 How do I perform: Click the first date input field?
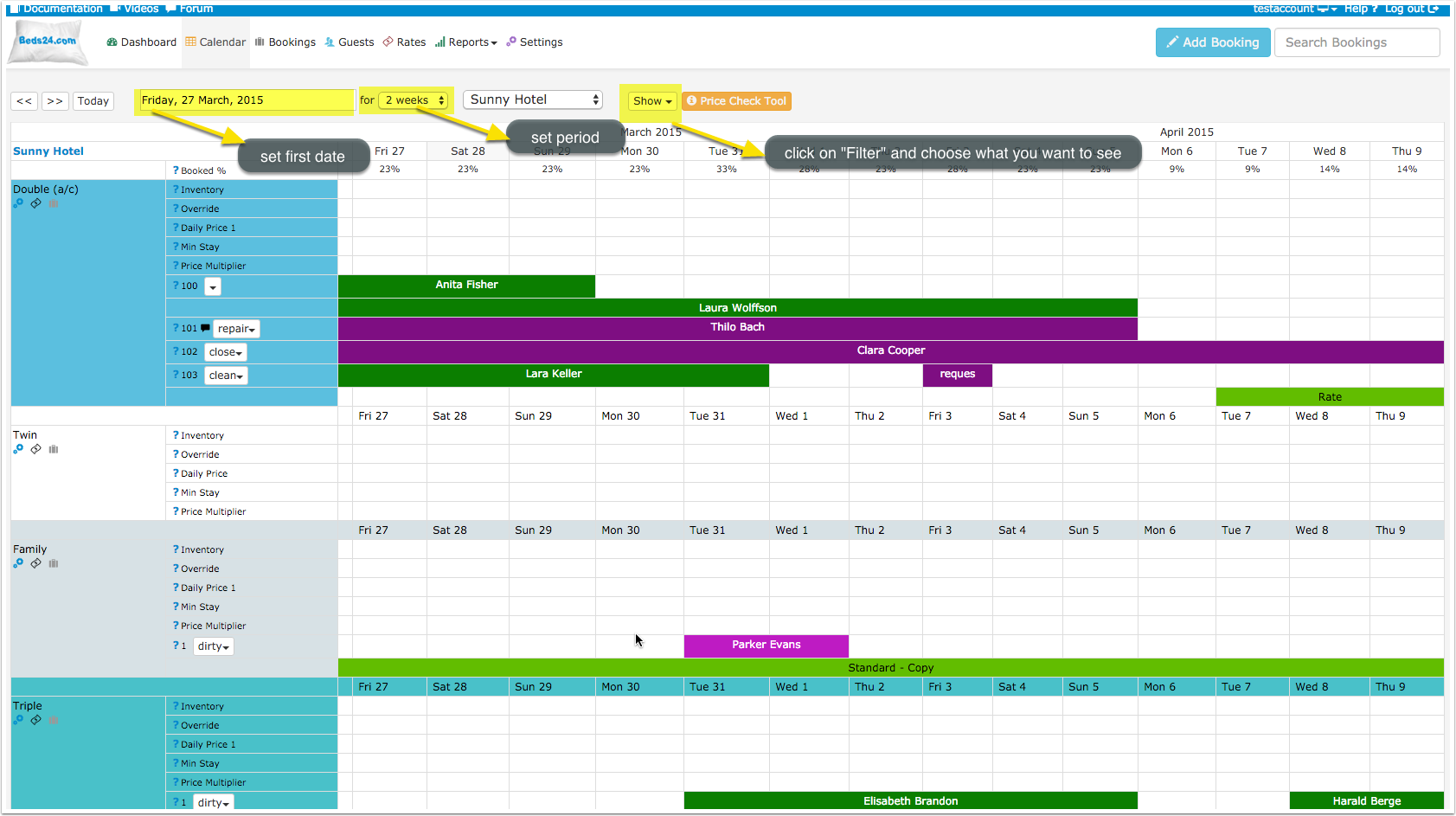click(247, 100)
